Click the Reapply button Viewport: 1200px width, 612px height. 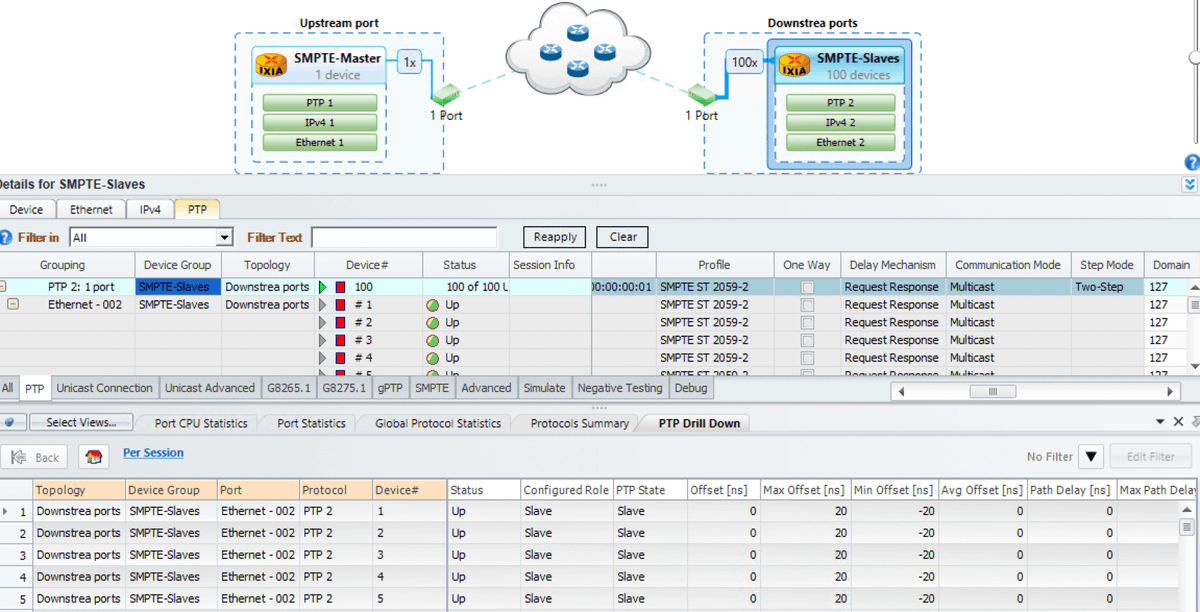pos(555,237)
